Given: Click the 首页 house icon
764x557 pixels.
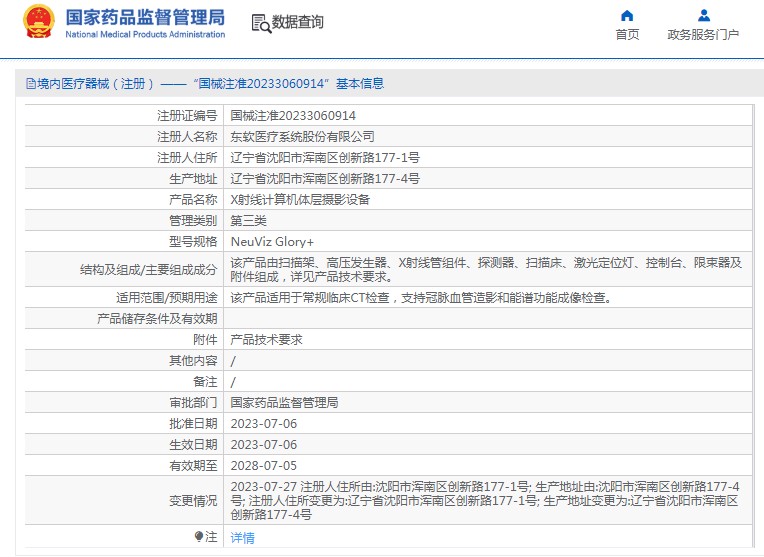Looking at the screenshot, I should pyautogui.click(x=627, y=15).
